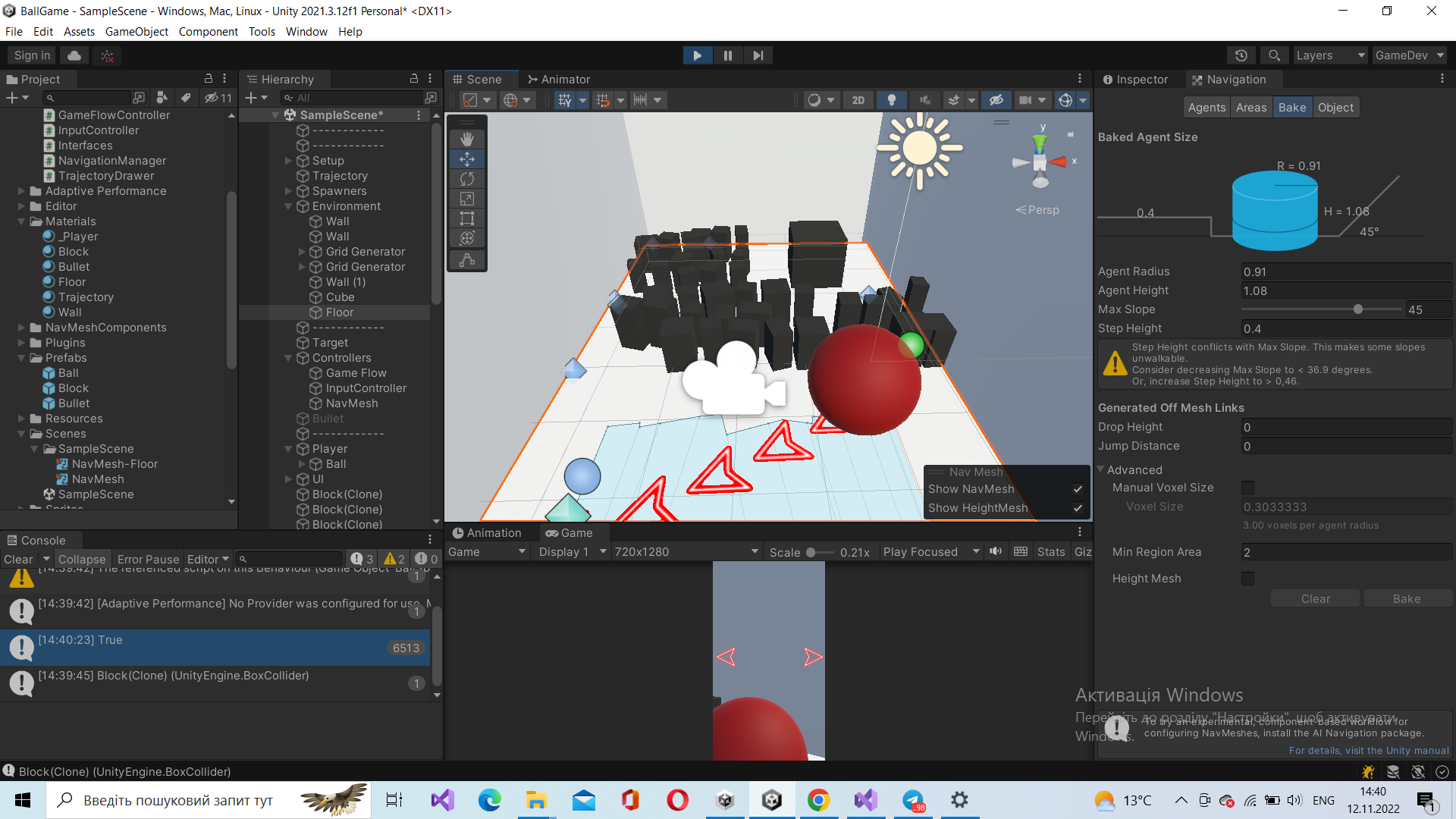This screenshot has height=819, width=1456.
Task: Toggle Show NavMesh checkbox
Action: click(1078, 489)
